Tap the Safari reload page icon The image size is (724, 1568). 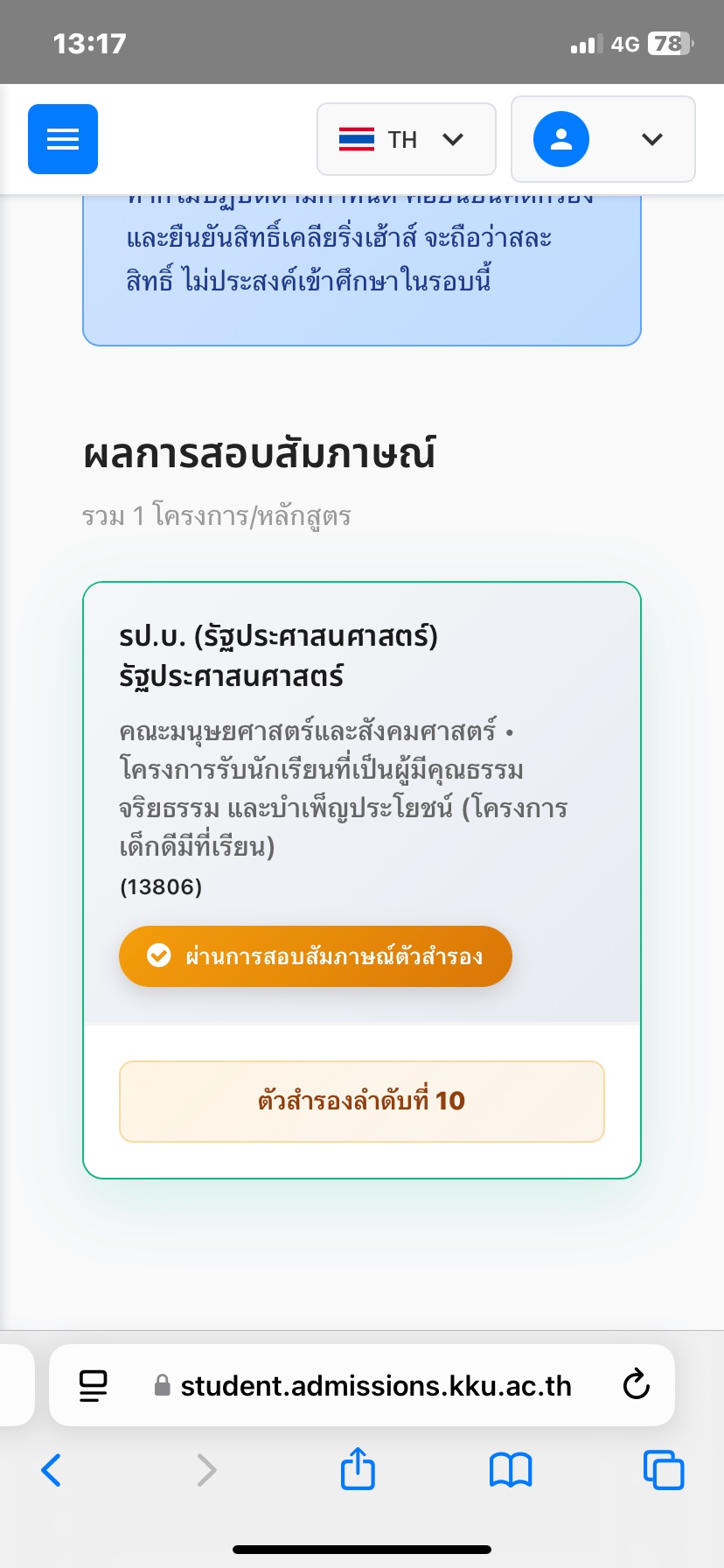pos(636,1385)
